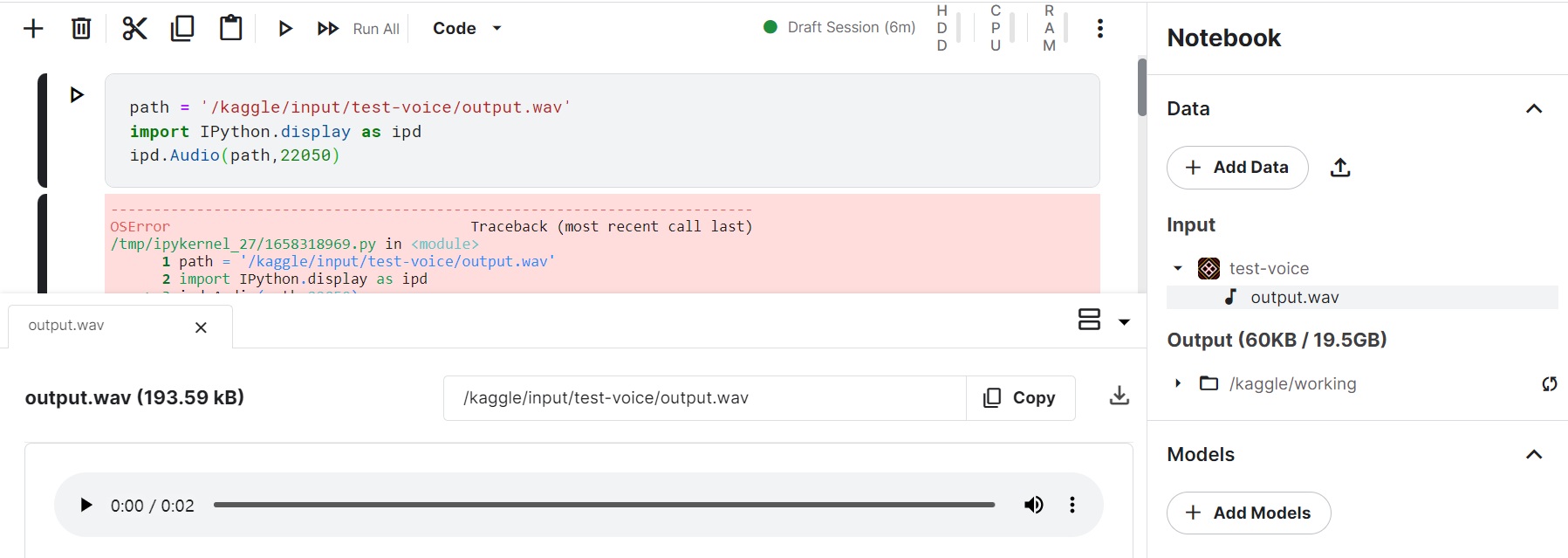Open the Code cell type dropdown

tap(468, 29)
